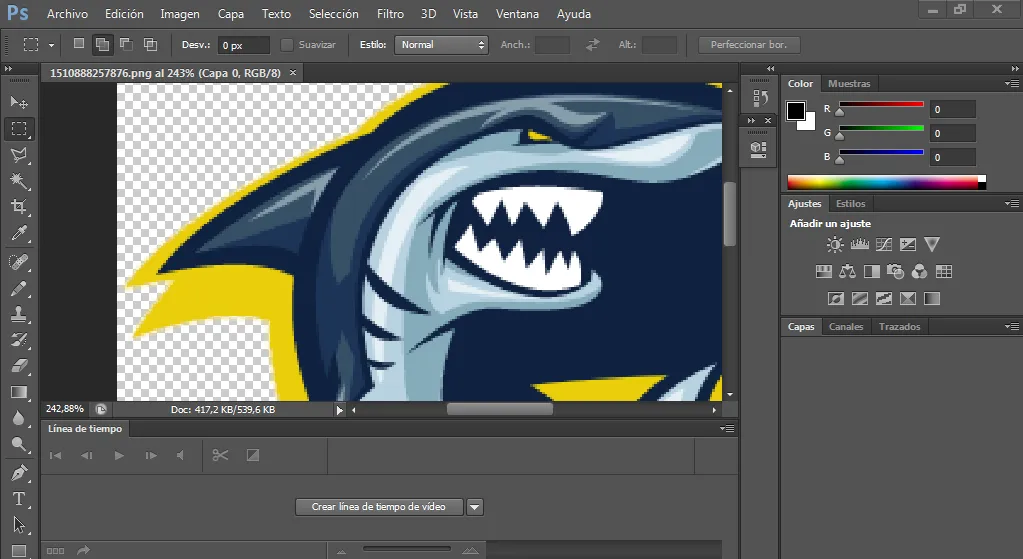Add a Color Balance adjustment

847,271
